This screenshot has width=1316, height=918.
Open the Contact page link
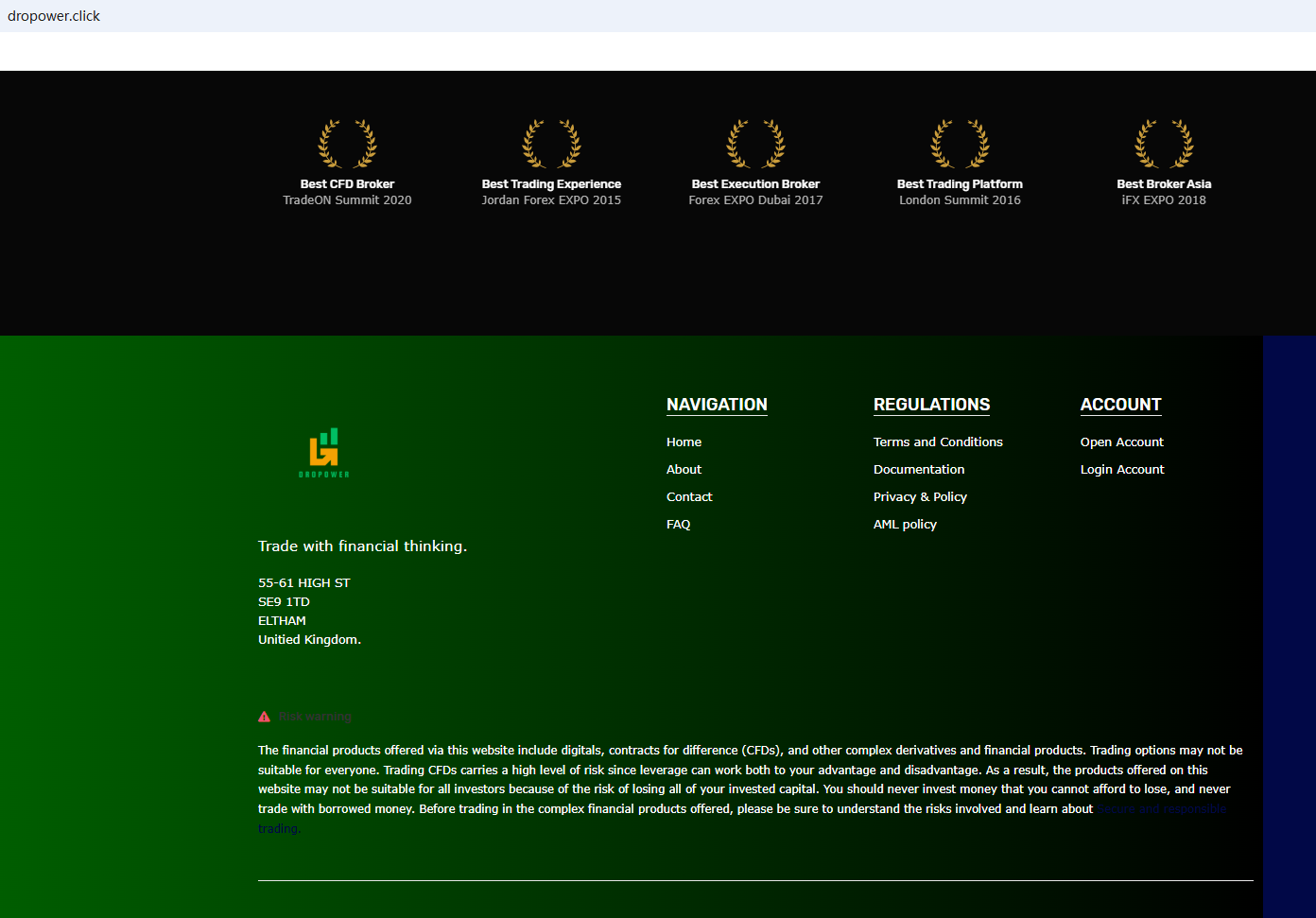point(689,496)
